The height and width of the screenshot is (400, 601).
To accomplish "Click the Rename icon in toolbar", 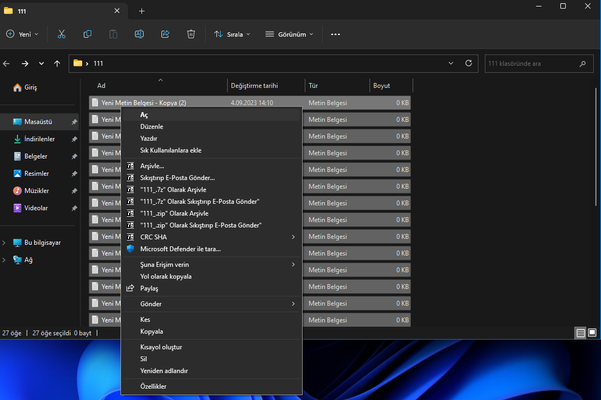I will 139,34.
